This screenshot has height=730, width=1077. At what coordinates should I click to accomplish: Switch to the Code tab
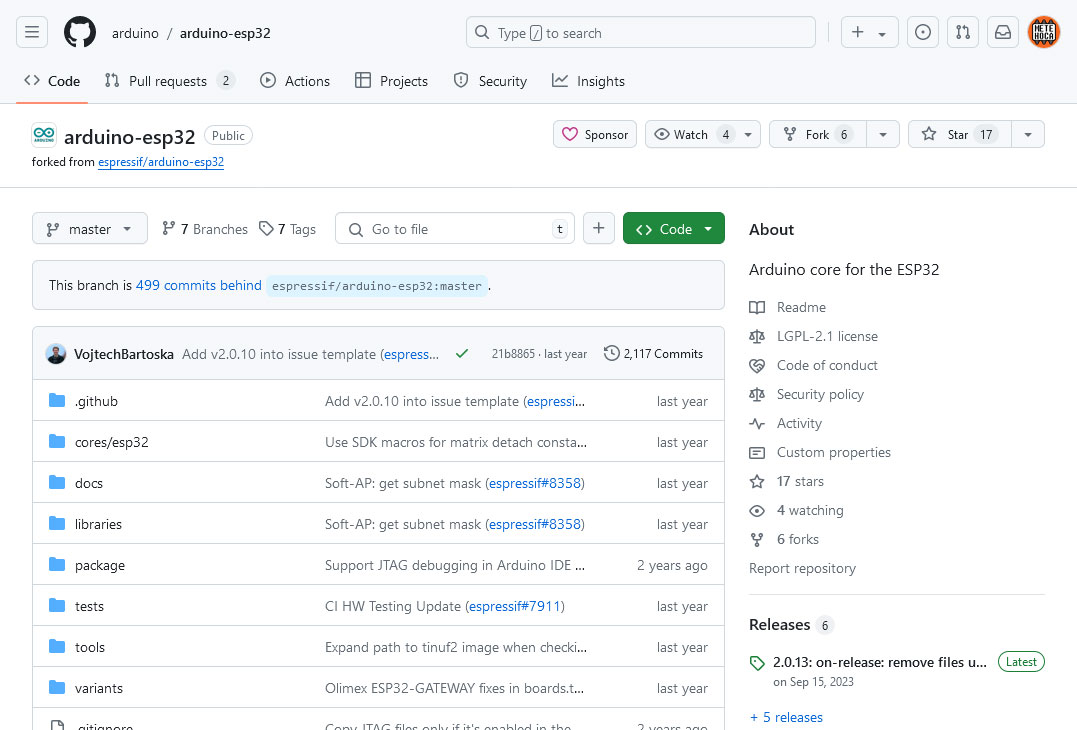pos(52,81)
